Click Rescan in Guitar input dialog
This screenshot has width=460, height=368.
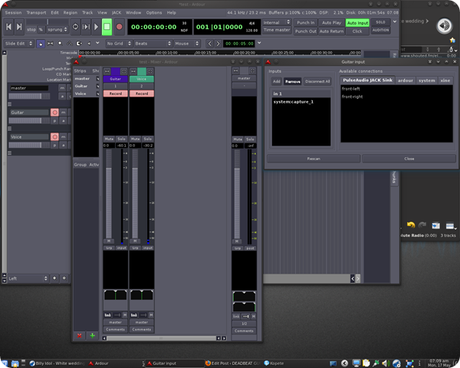coord(313,159)
